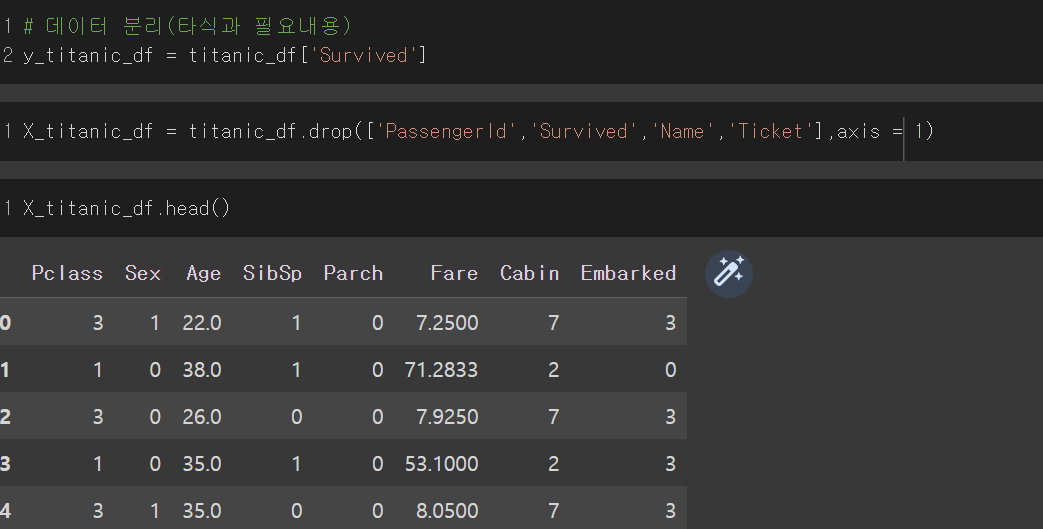Click the Fare column header
Image resolution: width=1043 pixels, height=529 pixels.
454,273
